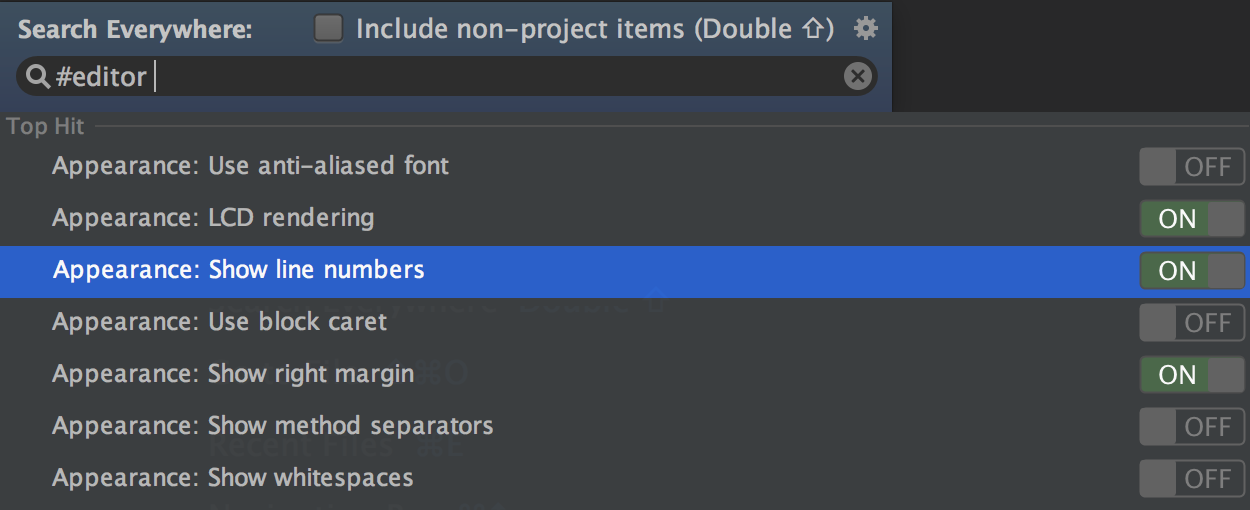The width and height of the screenshot is (1250, 510).
Task: Turn off LCD rendering toggle
Action: tap(1192, 219)
